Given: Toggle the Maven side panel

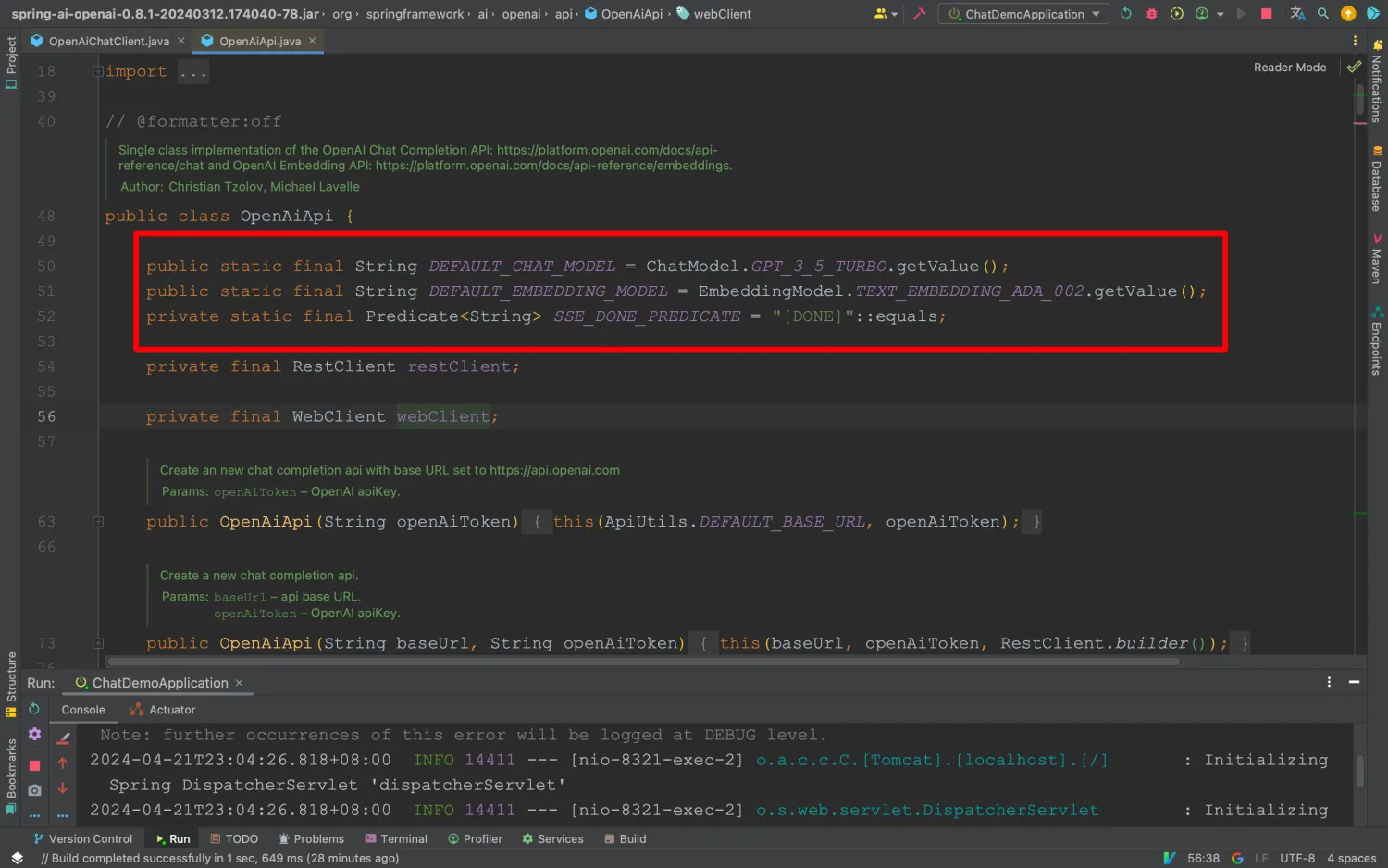Looking at the screenshot, I should [1377, 258].
